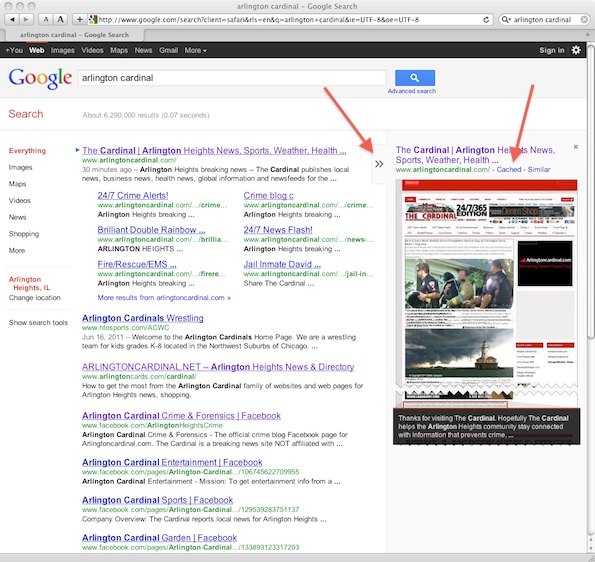Open Arlington Cardinal Crime & Forensics Facebook
This screenshot has height=562, width=595.
pyautogui.click(x=181, y=416)
